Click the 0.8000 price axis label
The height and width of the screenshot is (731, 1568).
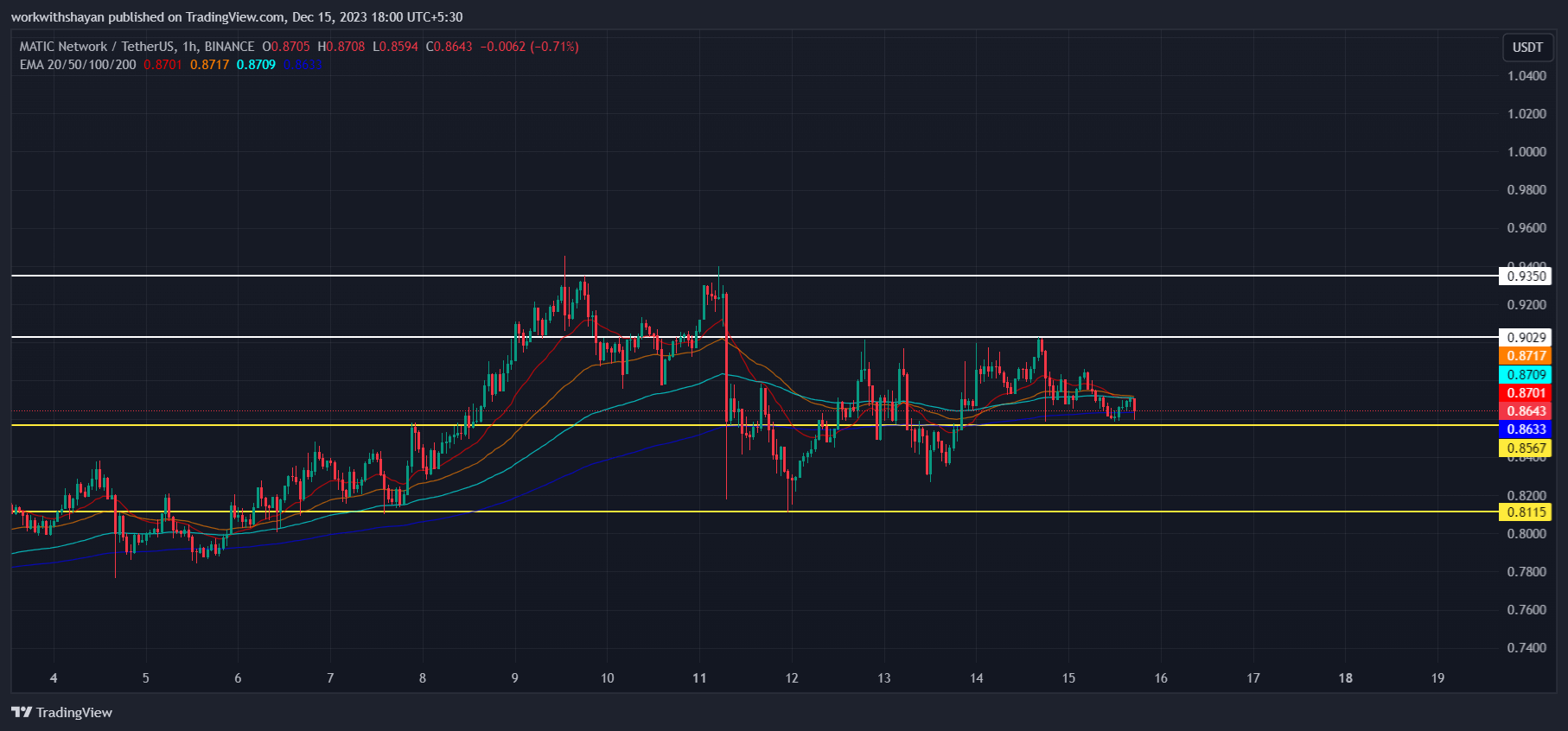tap(1527, 534)
